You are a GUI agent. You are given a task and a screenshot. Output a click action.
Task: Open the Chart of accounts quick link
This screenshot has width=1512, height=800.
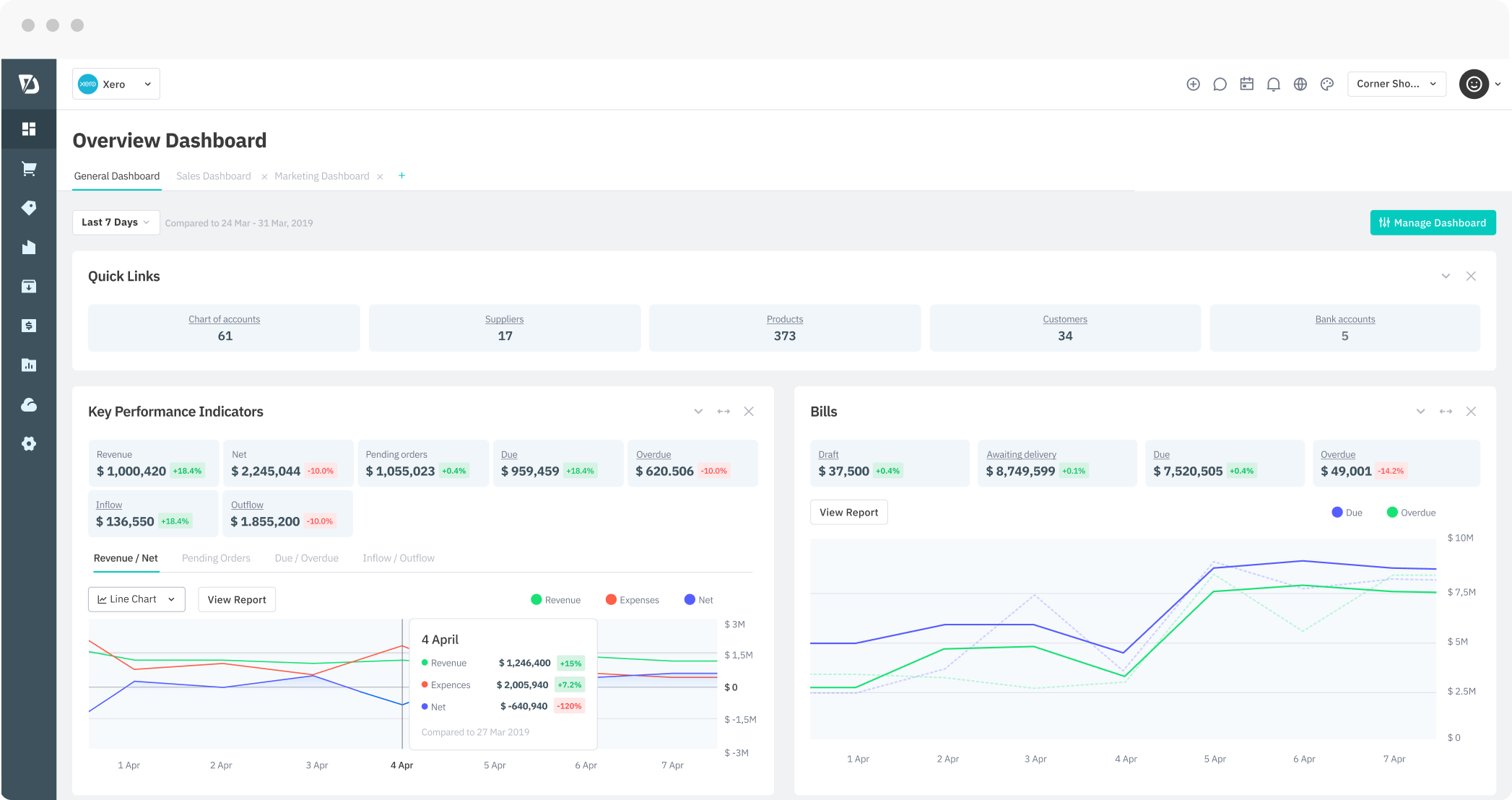tap(224, 320)
